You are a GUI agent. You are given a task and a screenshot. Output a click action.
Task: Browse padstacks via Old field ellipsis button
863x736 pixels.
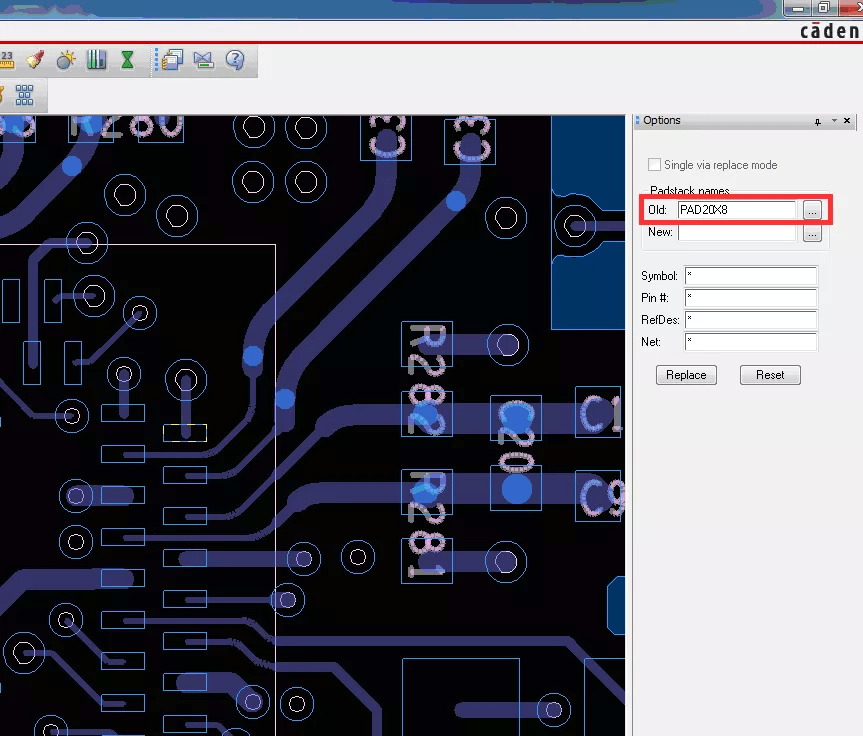tap(812, 210)
